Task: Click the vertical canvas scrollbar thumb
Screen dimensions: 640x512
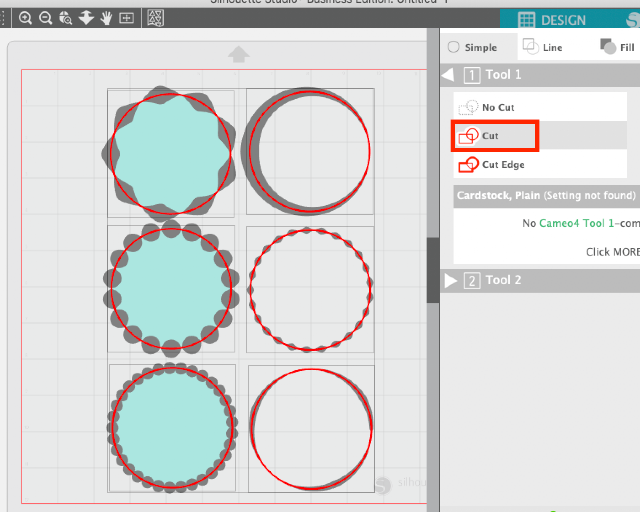Action: 433,270
